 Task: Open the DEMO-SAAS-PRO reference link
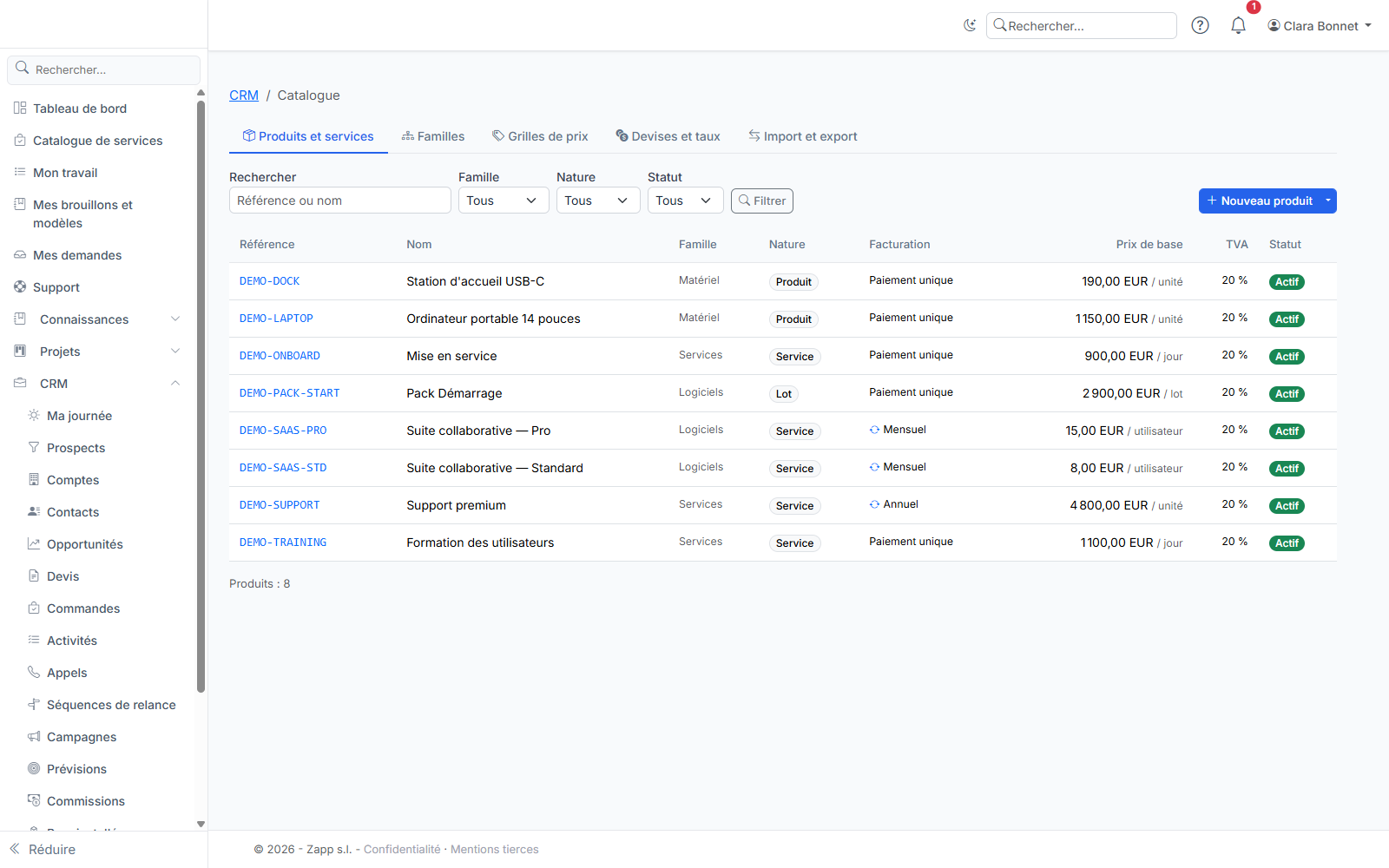coord(283,431)
